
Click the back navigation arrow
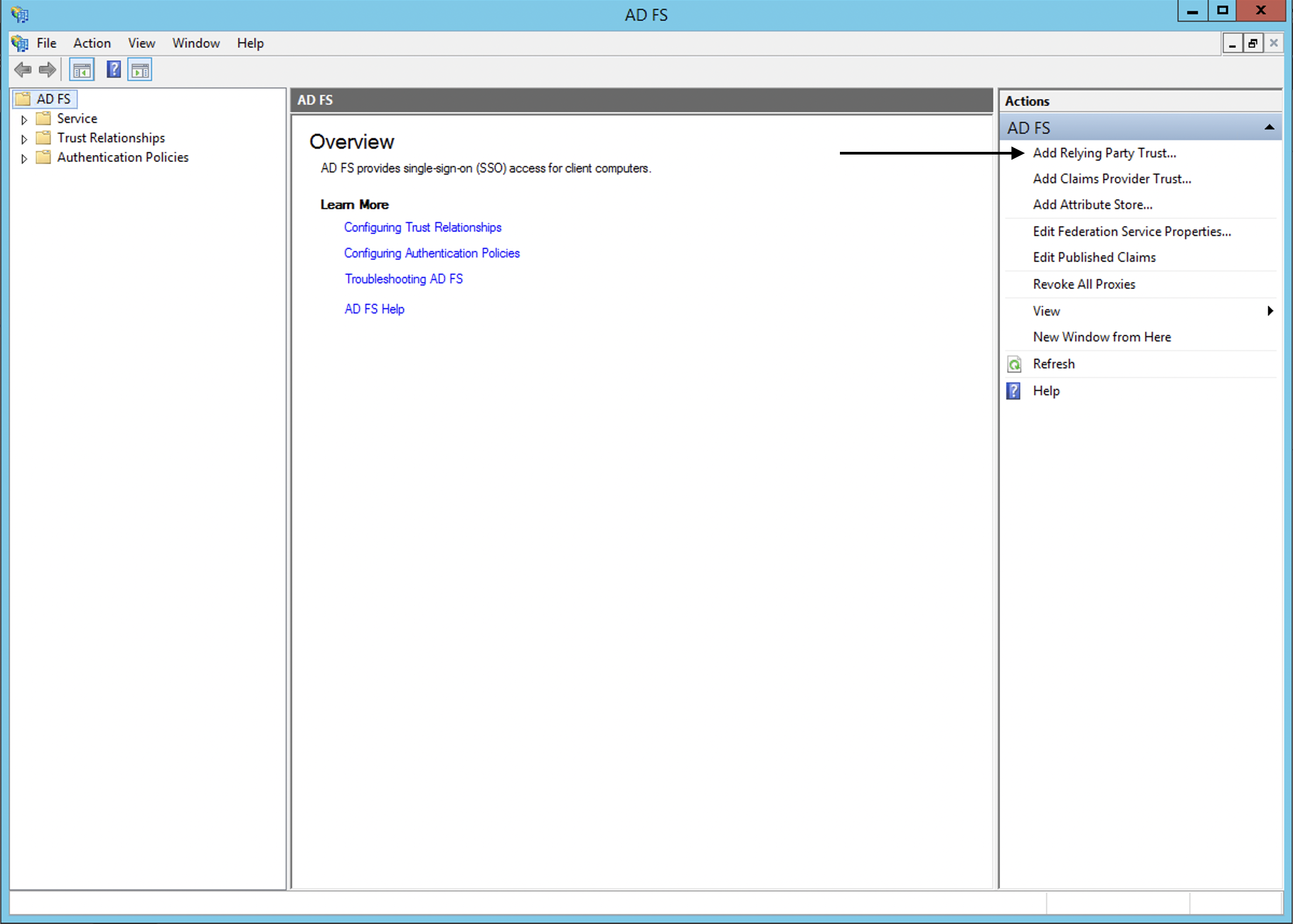pyautogui.click(x=23, y=69)
